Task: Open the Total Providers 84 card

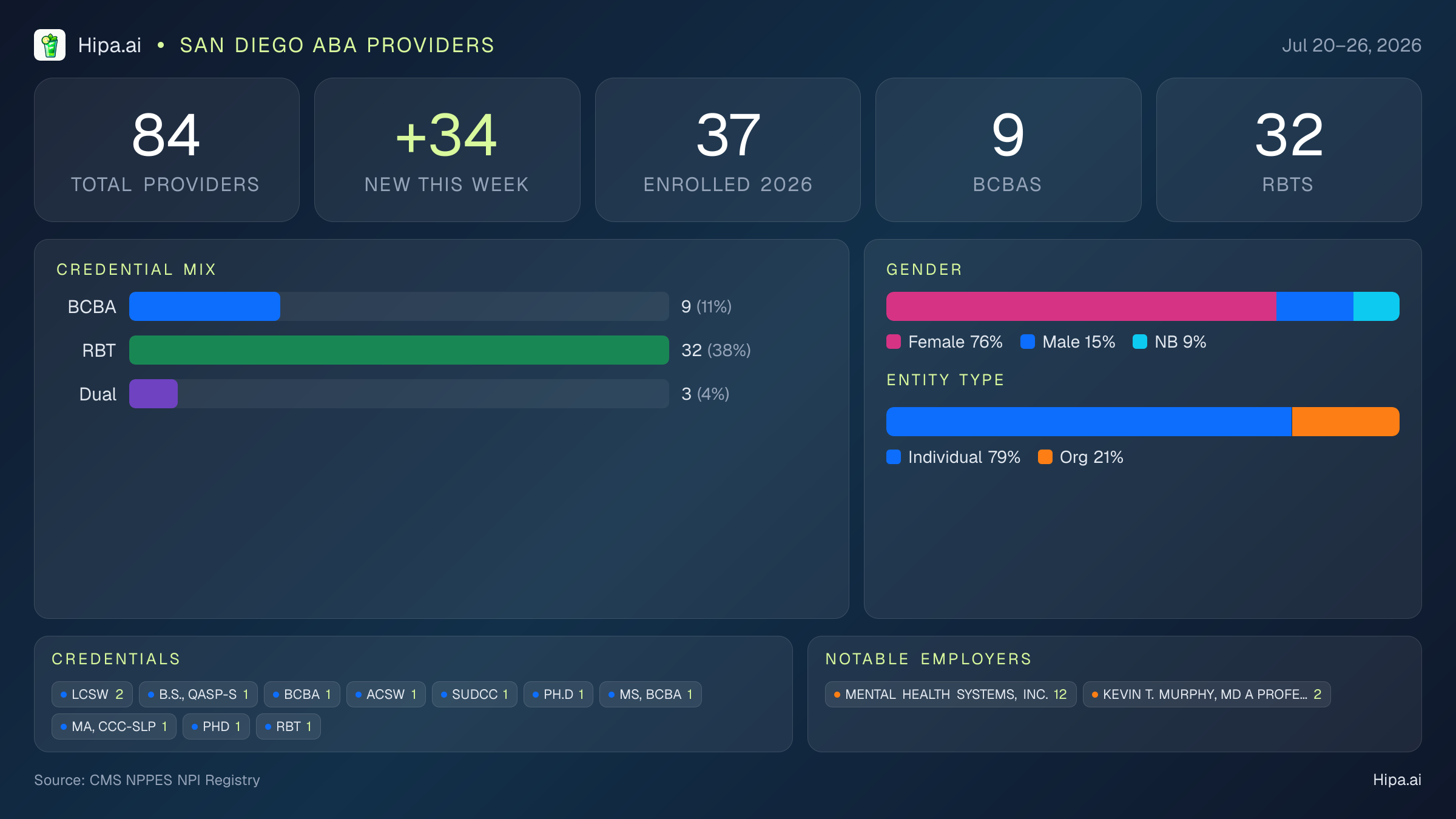Action: coord(167,150)
